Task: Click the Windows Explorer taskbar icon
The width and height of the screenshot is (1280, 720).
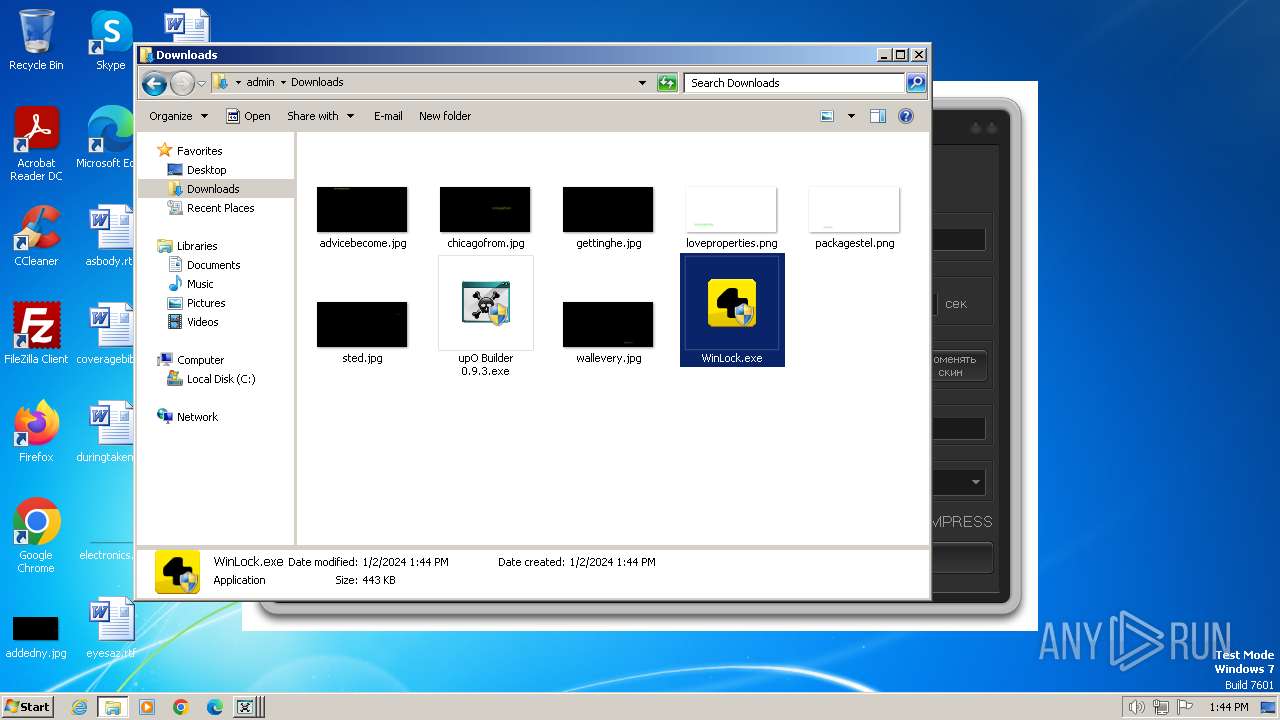Action: click(112, 707)
